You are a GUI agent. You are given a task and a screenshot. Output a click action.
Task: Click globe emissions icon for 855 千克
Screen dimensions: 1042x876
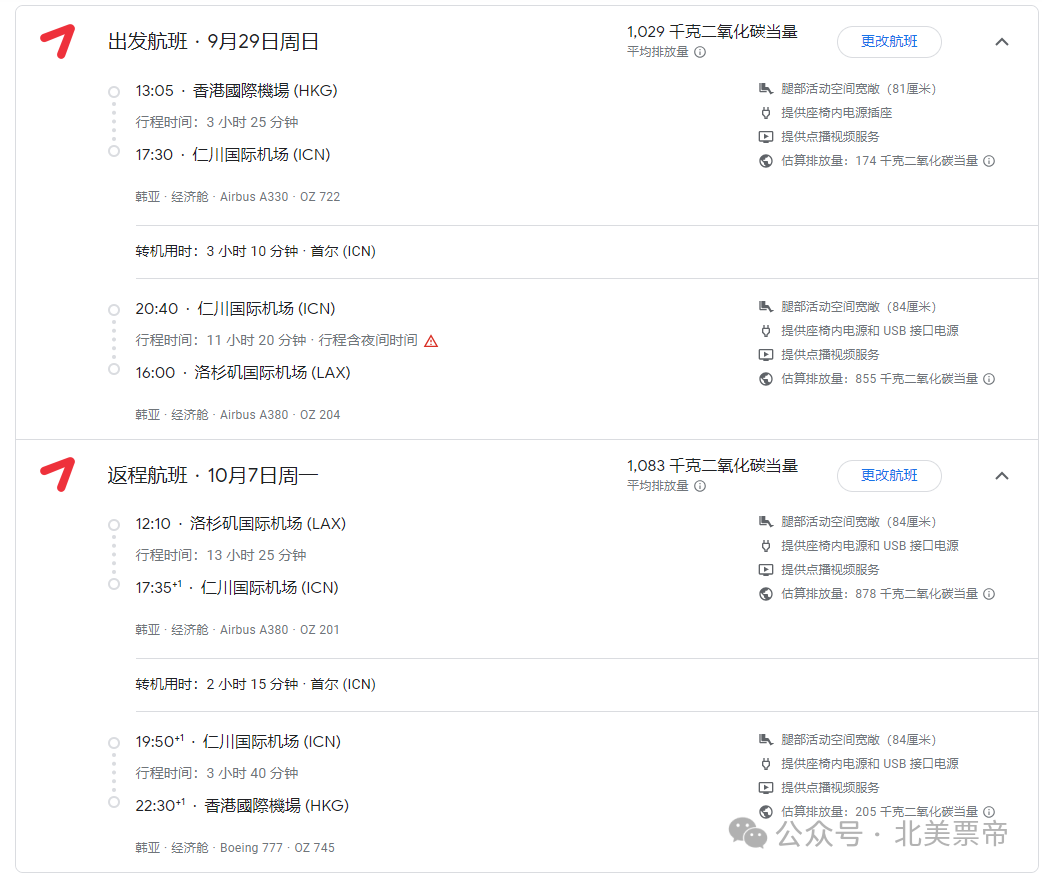[766, 379]
